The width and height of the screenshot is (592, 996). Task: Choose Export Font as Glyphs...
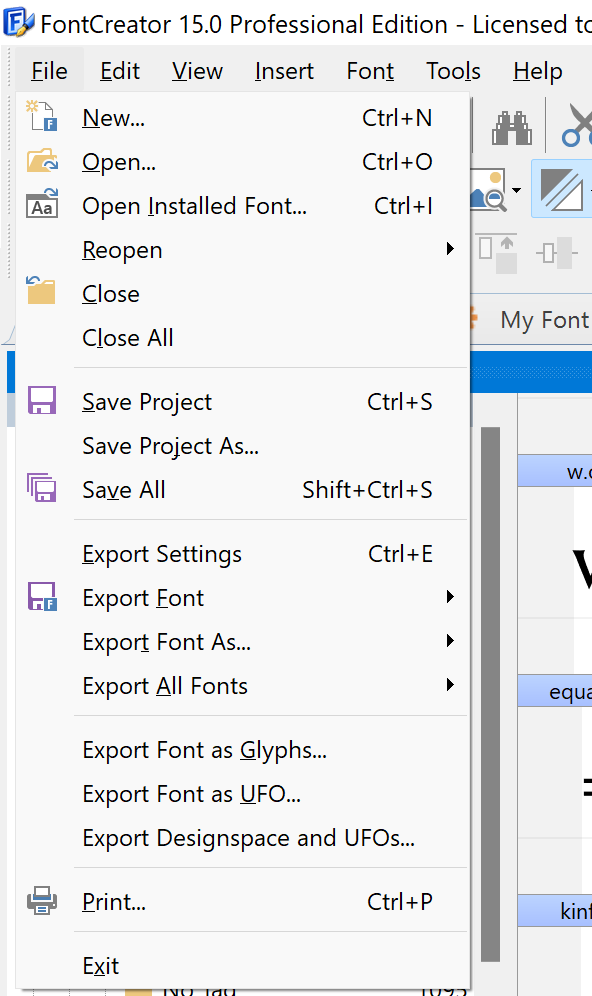tap(243, 750)
